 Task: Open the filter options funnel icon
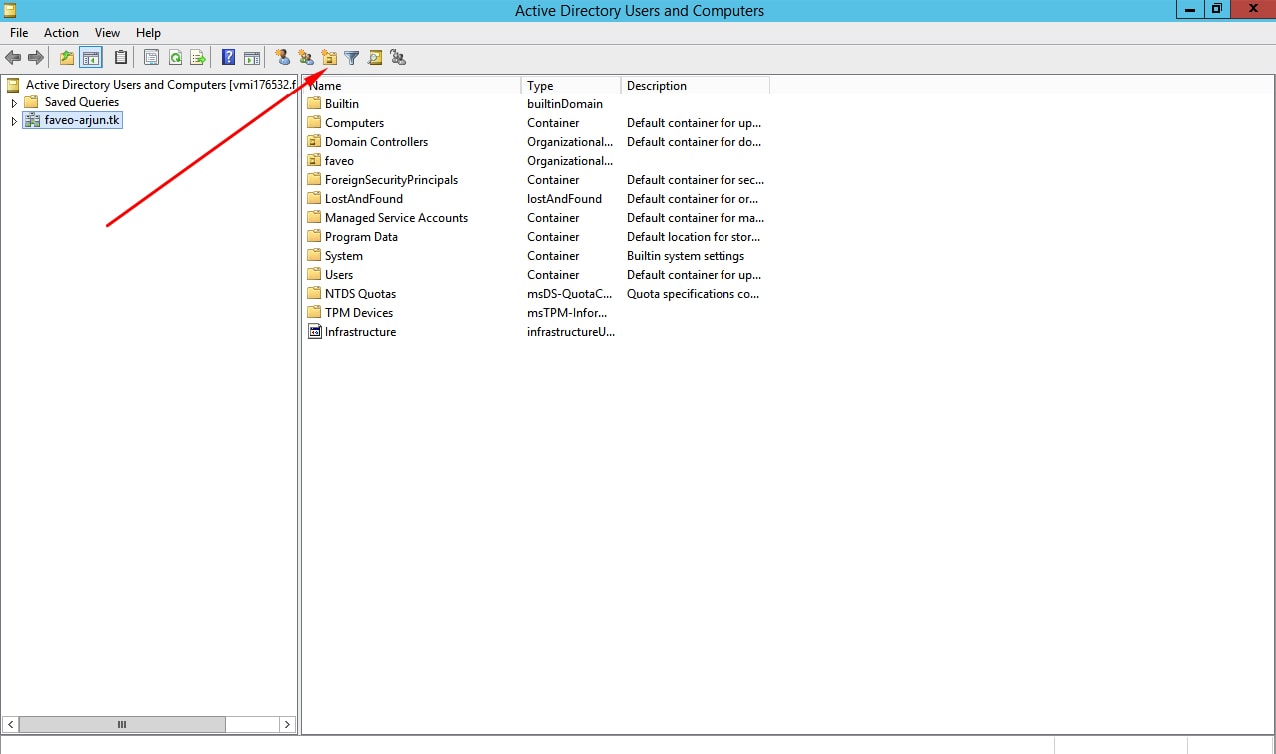pos(352,58)
